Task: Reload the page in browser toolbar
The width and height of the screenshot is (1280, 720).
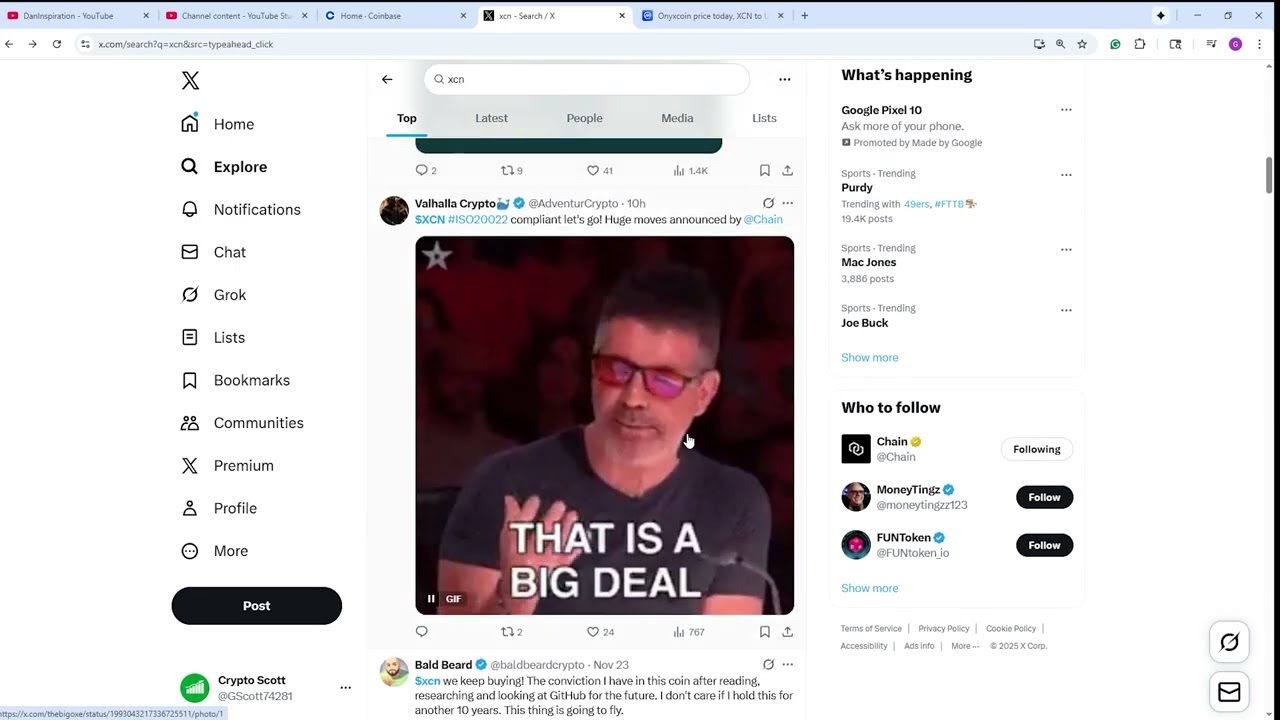Action: tap(57, 44)
